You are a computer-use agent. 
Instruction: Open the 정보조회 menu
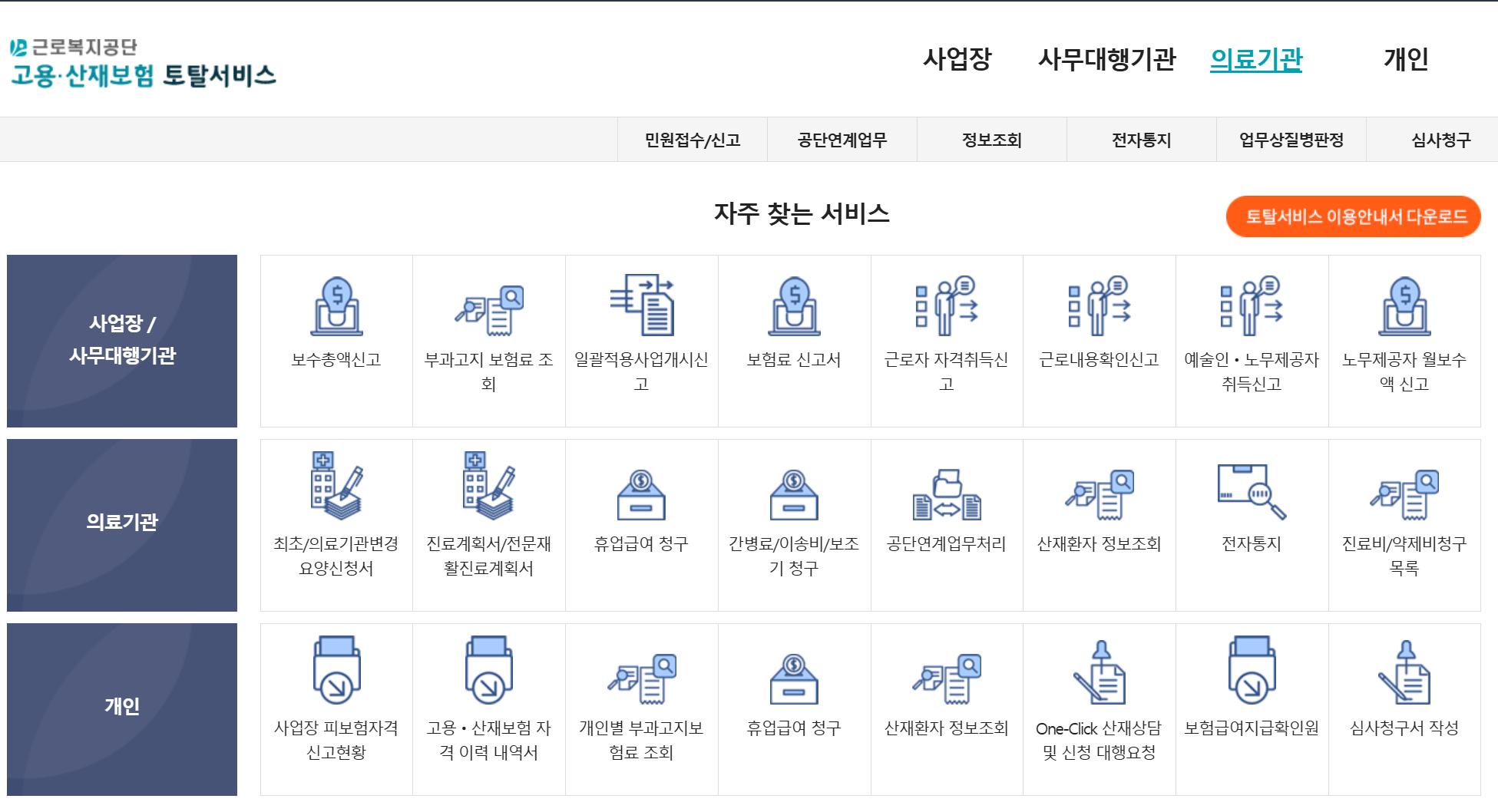991,139
